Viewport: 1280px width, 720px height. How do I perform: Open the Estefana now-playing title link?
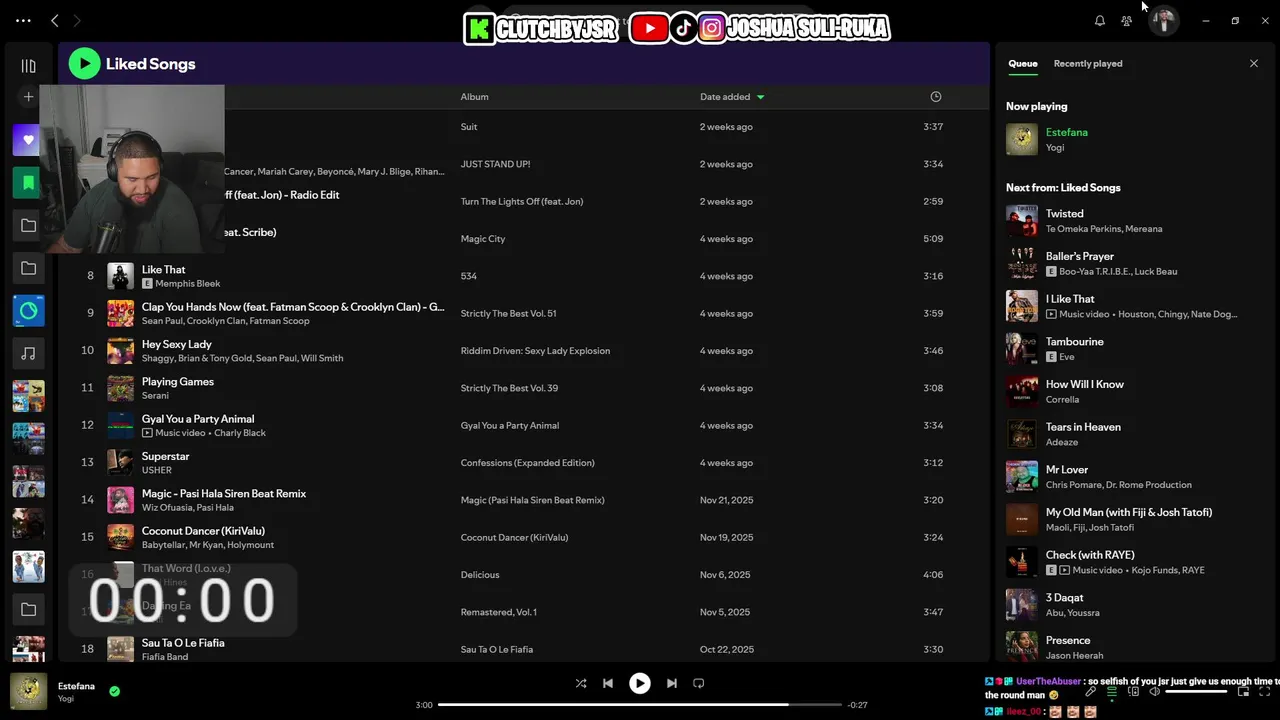1066,132
